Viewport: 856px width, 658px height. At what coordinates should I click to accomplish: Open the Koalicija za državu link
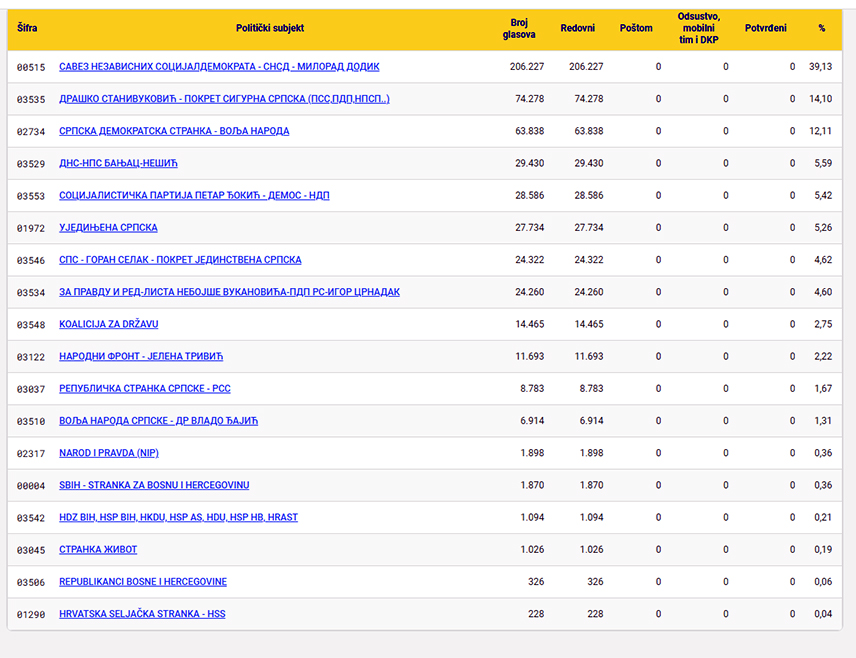109,324
